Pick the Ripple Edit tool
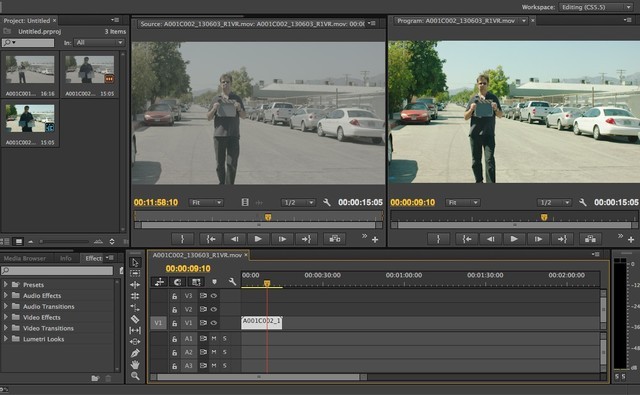Image resolution: width=640 pixels, height=395 pixels. (x=135, y=284)
